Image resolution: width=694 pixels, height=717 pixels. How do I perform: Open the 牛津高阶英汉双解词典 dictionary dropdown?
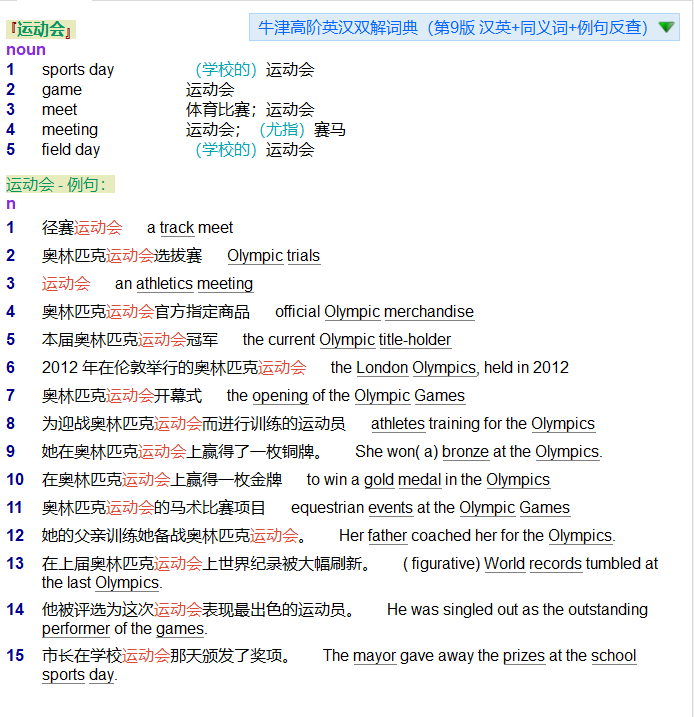[464, 27]
